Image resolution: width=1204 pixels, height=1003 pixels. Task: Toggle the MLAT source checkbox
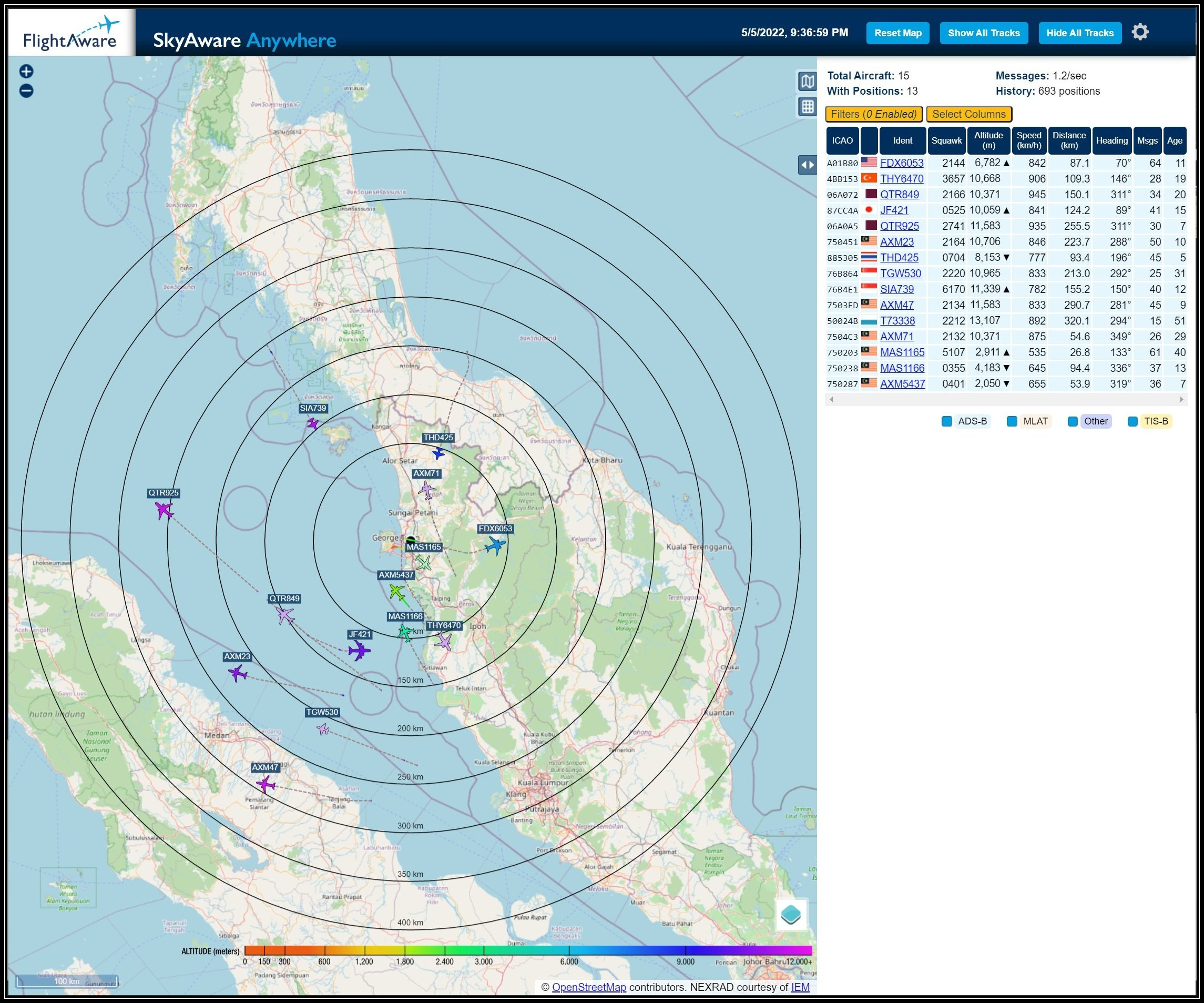[1012, 421]
